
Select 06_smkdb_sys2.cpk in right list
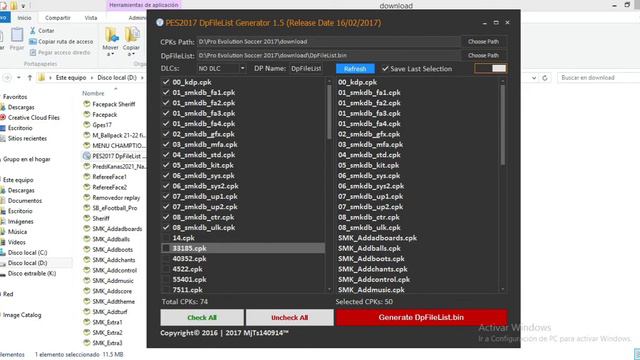pos(371,186)
